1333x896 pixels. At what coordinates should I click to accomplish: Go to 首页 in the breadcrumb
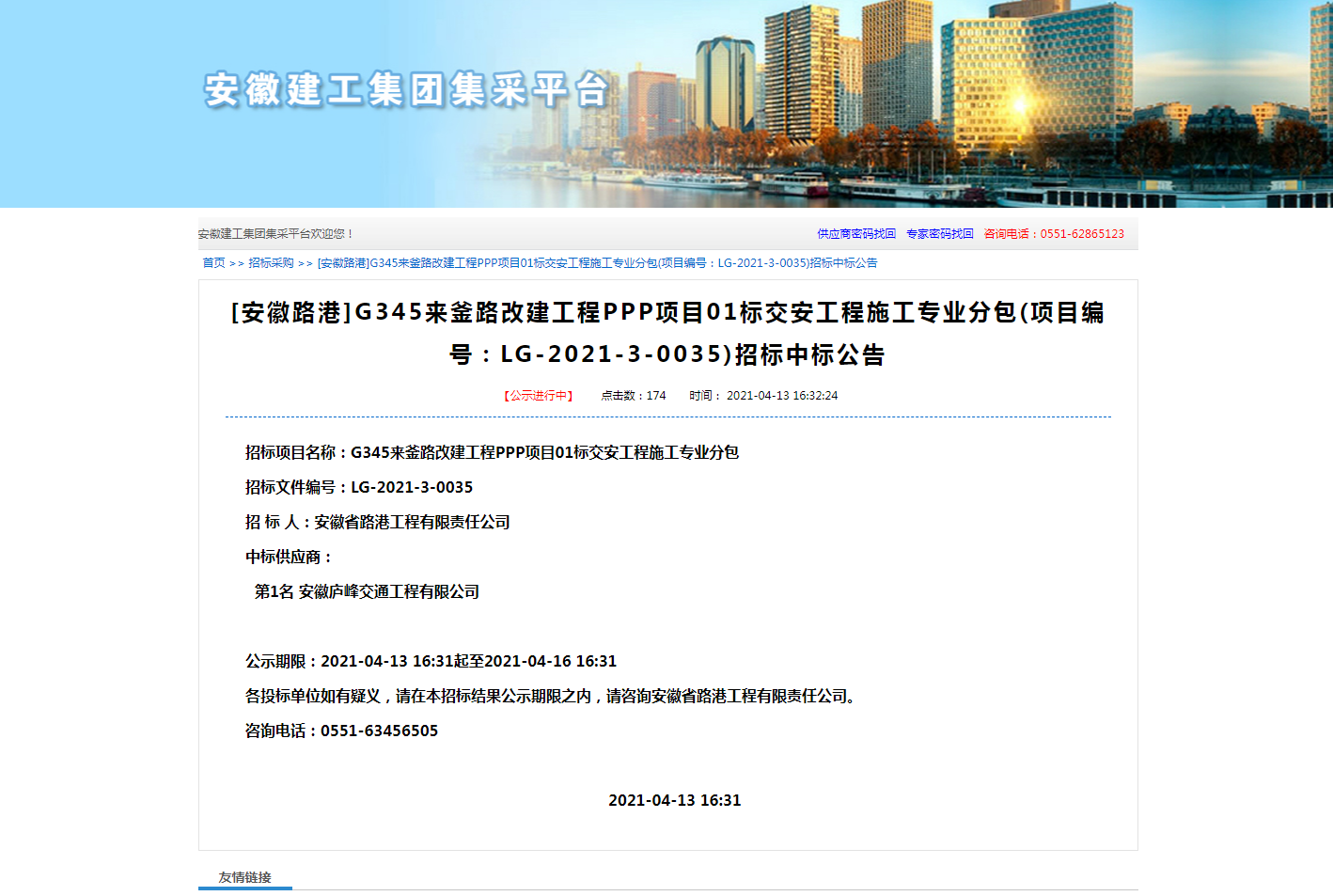pyautogui.click(x=213, y=263)
